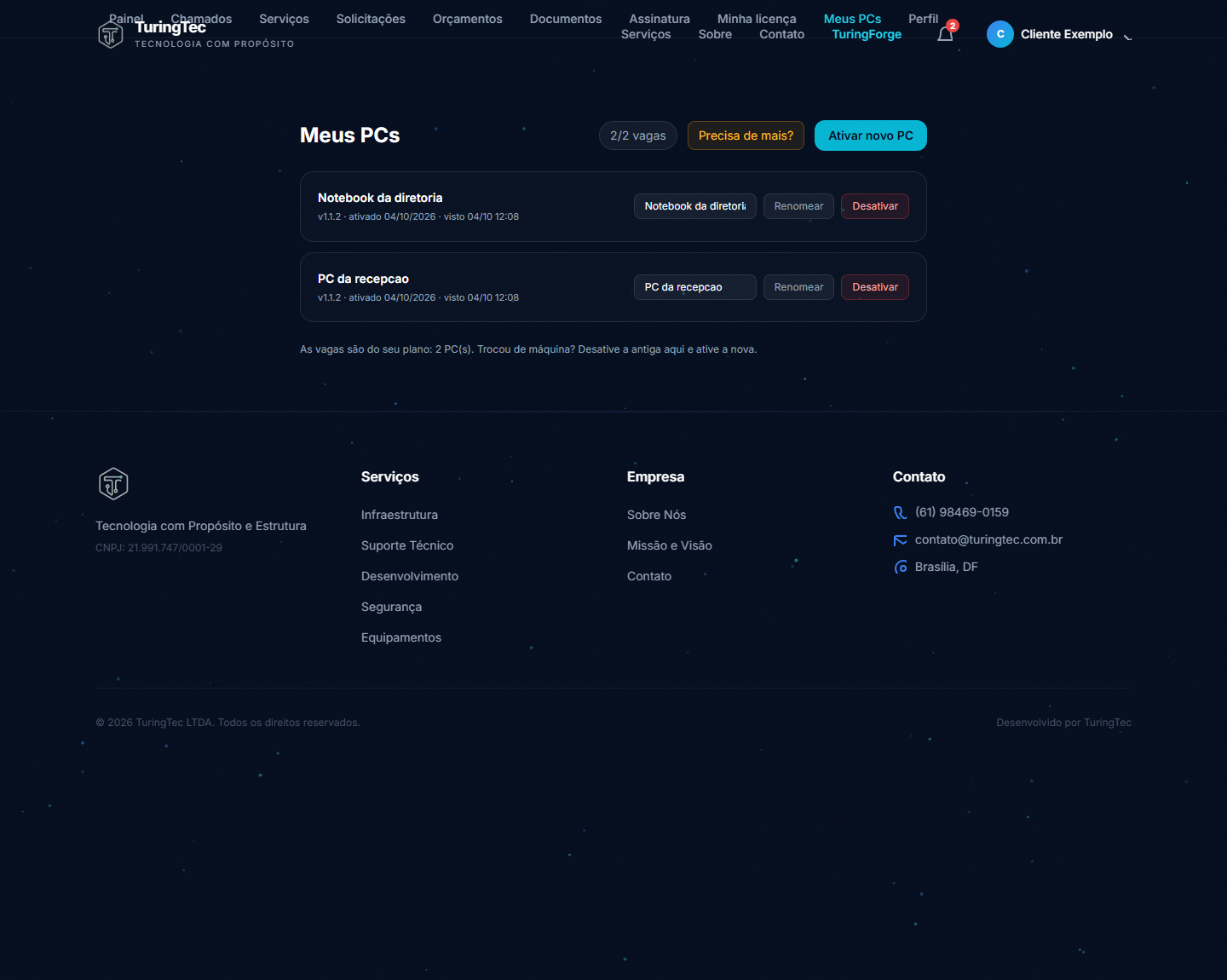Click the location pin icon beside Brasília
Screen dimensions: 1227x980
coord(900,568)
